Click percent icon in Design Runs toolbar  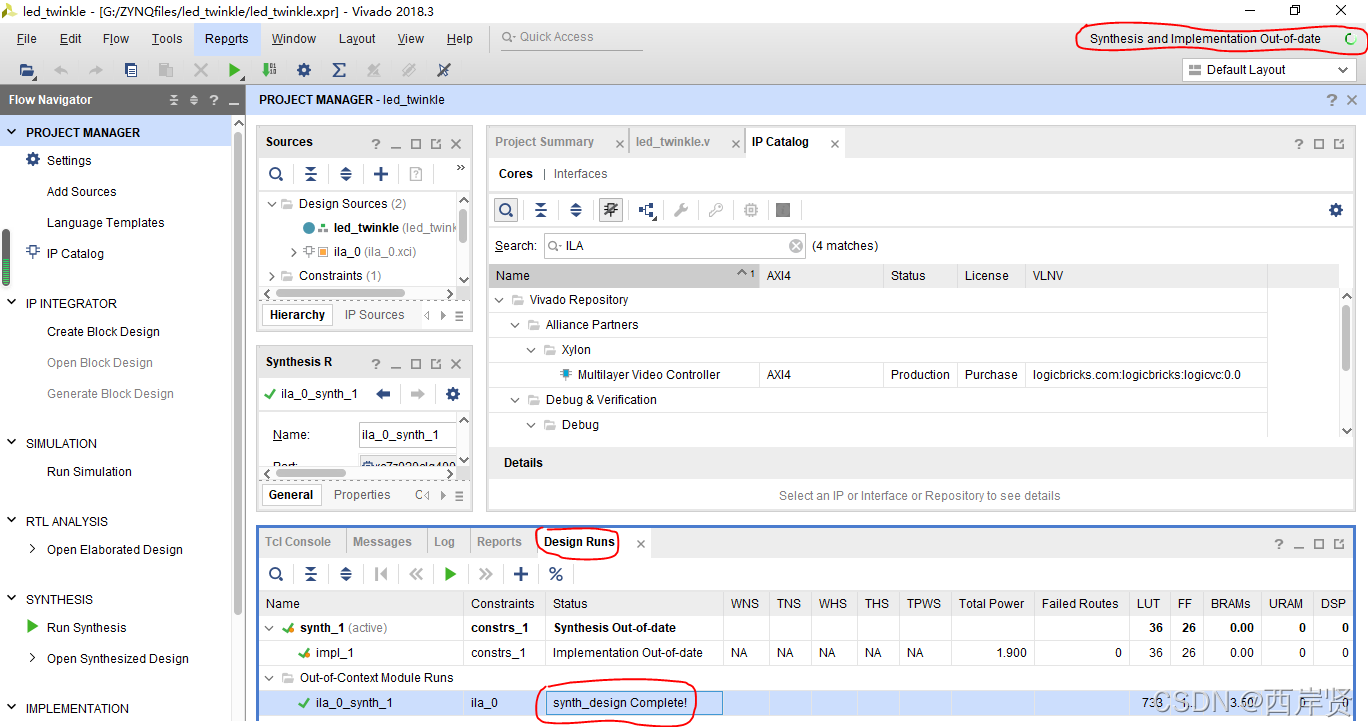[x=556, y=574]
